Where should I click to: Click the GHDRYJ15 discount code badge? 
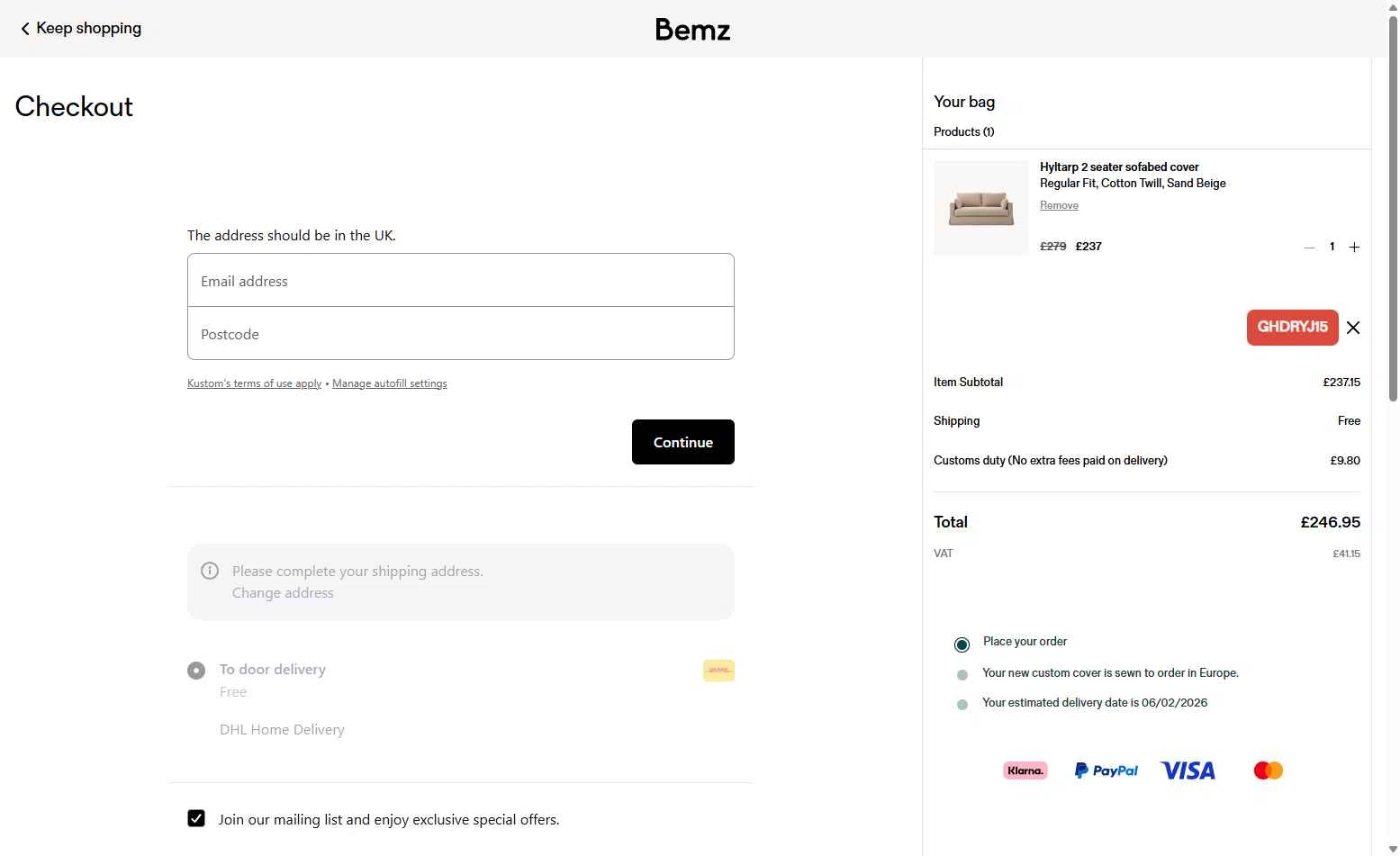tap(1293, 328)
